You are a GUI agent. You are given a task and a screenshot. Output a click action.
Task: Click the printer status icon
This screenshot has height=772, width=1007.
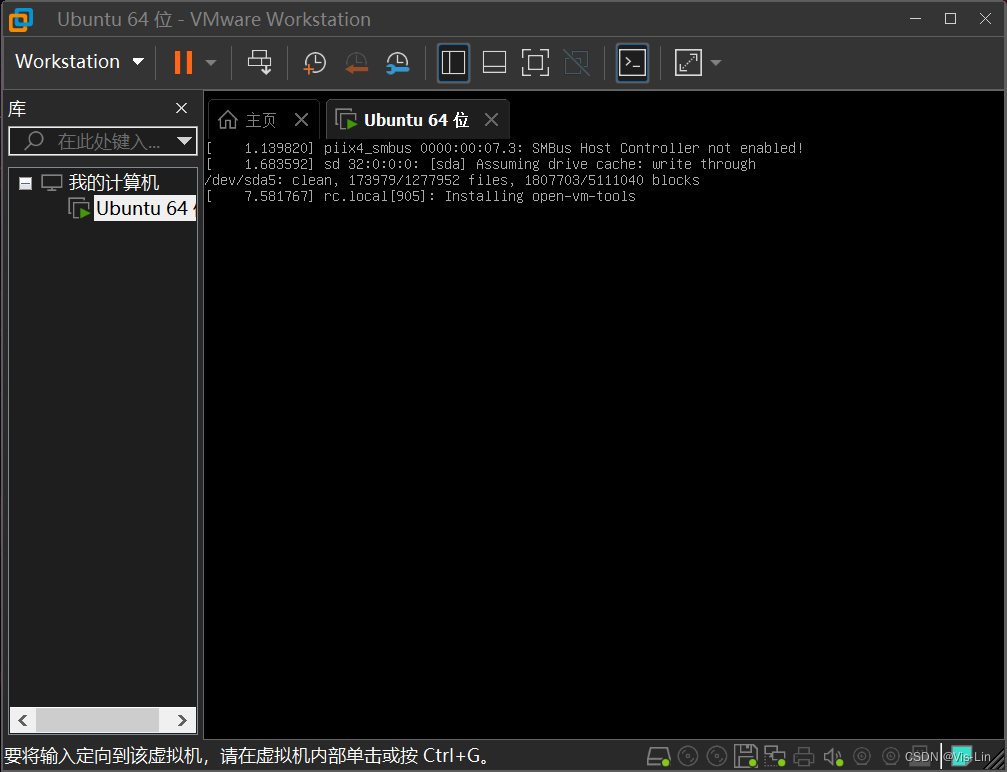coord(803,757)
